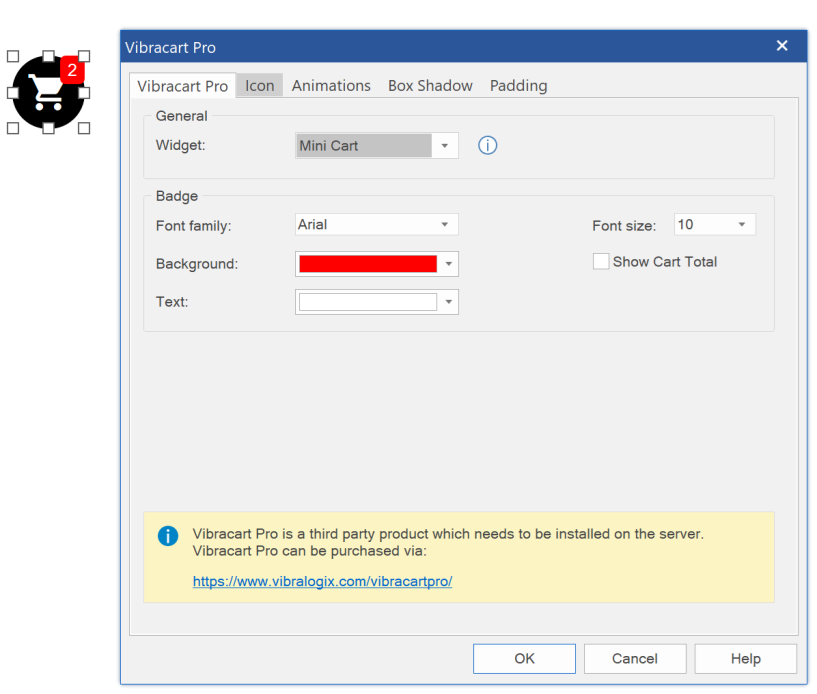817x694 pixels.
Task: Click the info icon beside Widget dropdown
Action: click(x=487, y=145)
